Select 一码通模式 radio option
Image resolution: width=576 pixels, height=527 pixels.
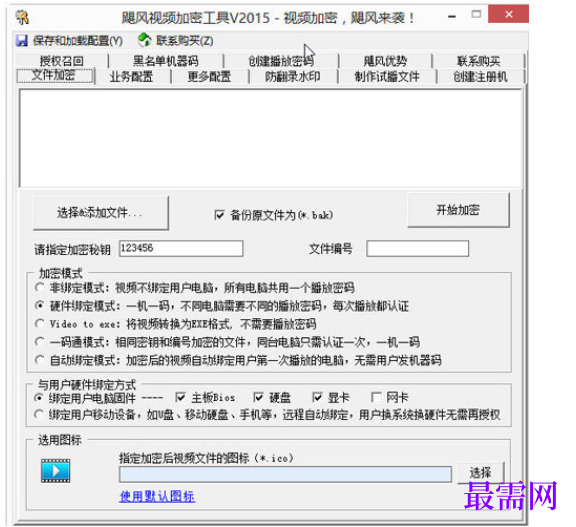(40, 342)
